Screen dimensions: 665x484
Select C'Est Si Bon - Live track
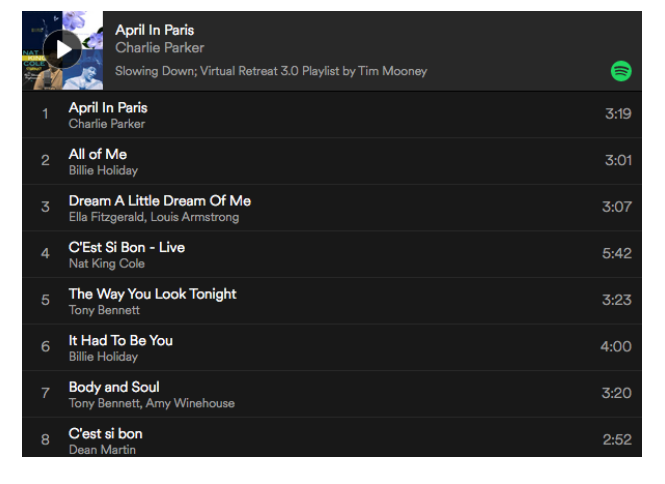[126, 247]
